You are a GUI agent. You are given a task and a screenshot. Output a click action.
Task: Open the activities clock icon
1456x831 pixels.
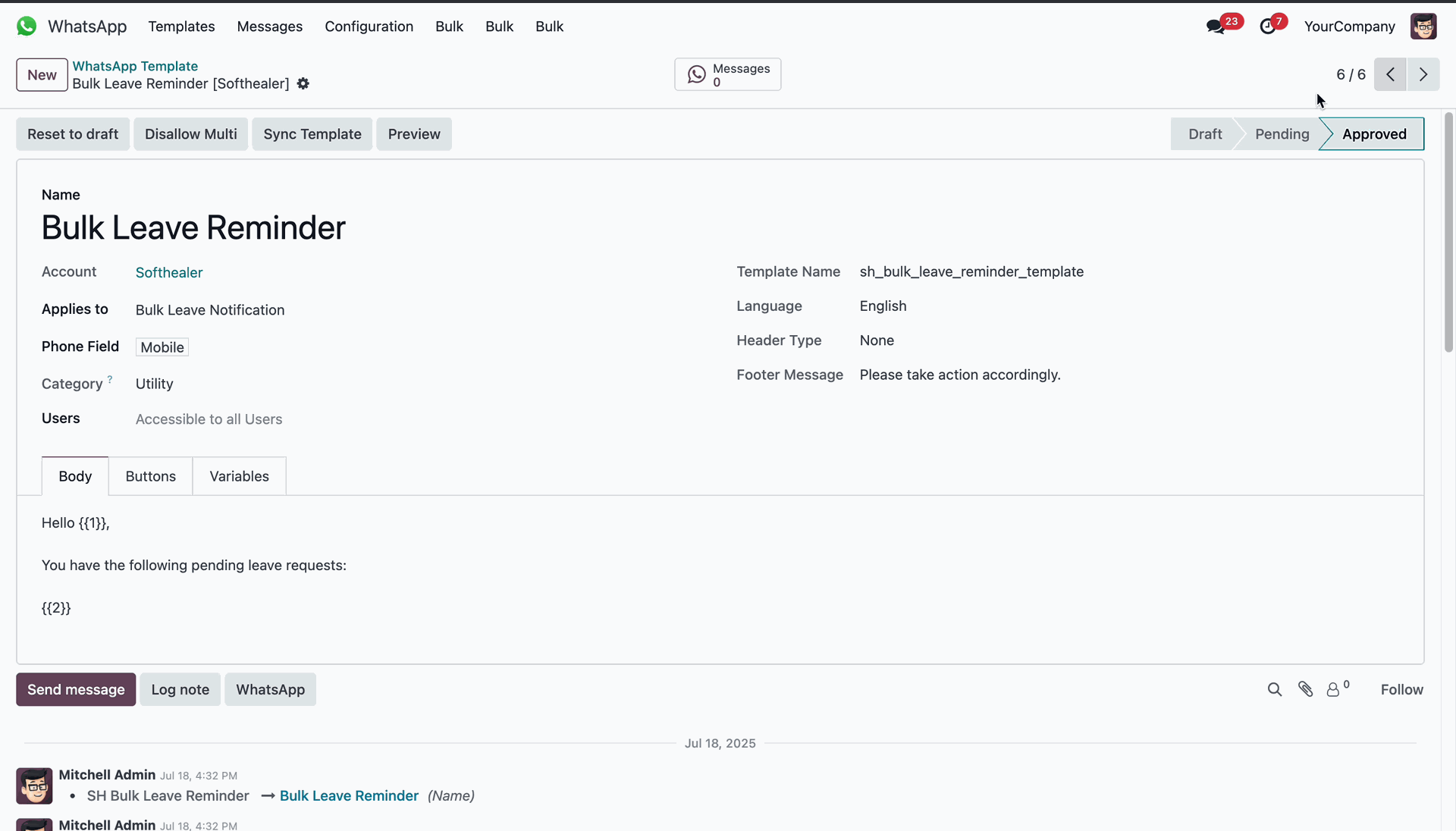pos(1268,27)
